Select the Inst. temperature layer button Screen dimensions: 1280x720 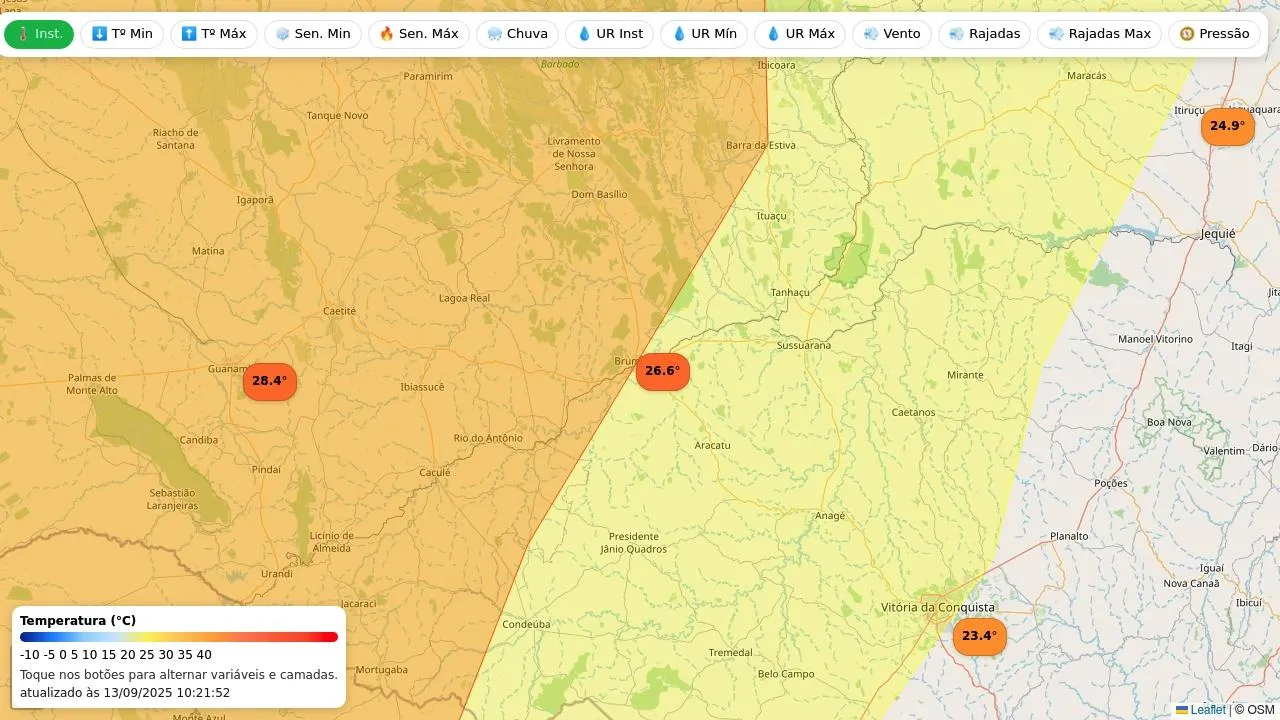point(39,34)
